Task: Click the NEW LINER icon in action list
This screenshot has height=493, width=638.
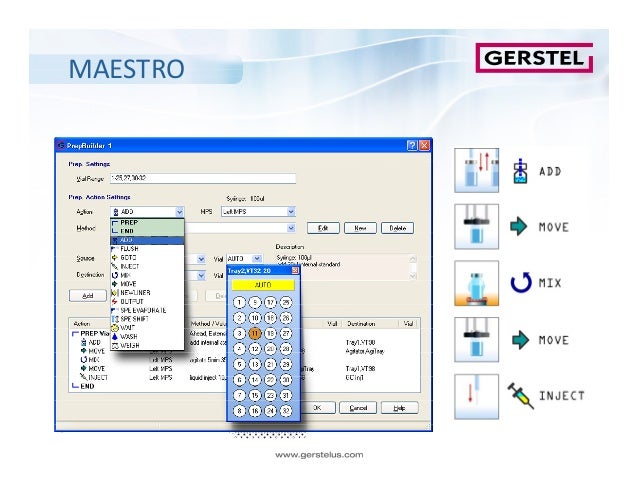Action: click(115, 292)
